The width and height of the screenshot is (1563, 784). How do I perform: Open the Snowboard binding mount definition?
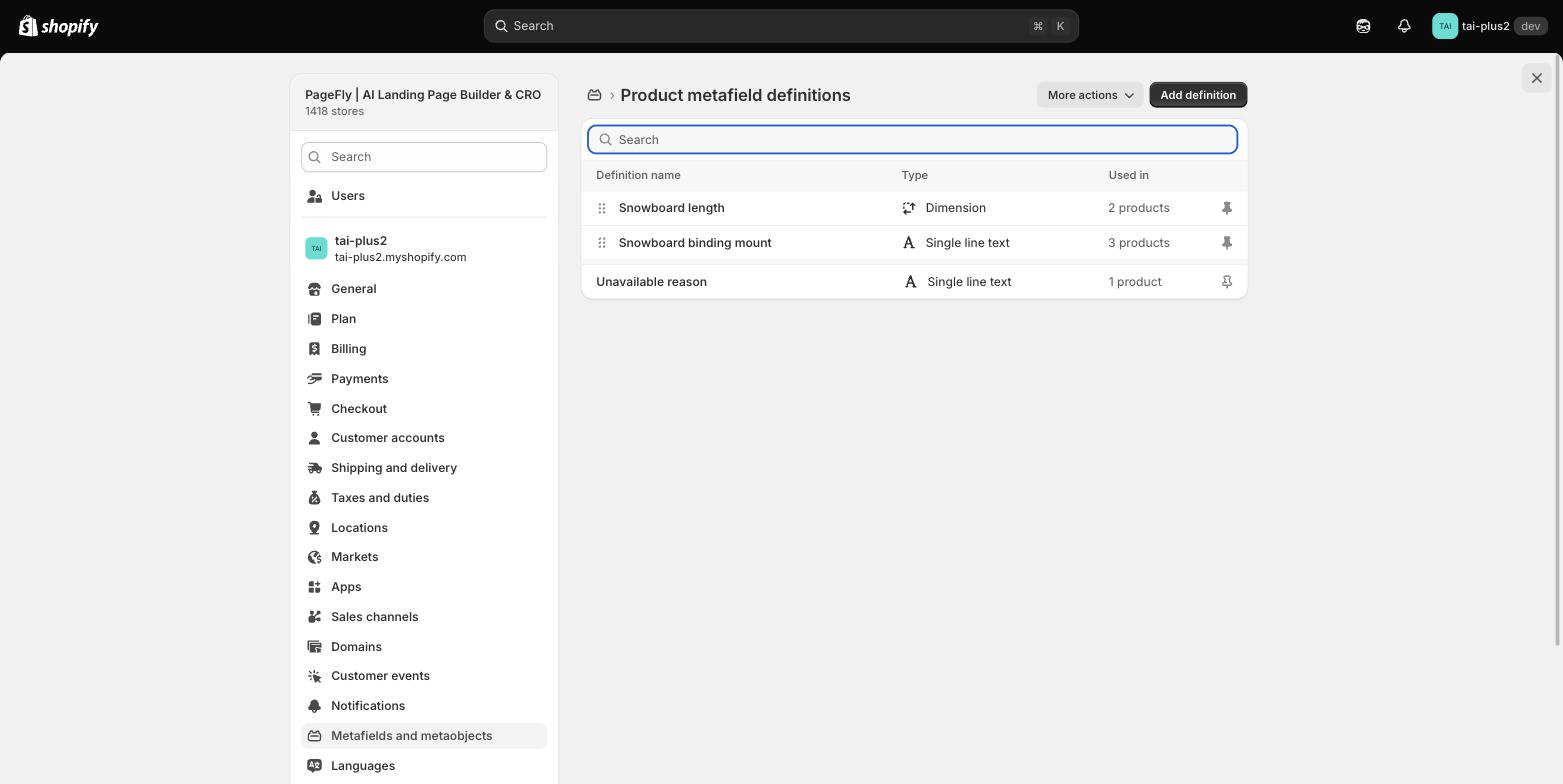(x=695, y=243)
